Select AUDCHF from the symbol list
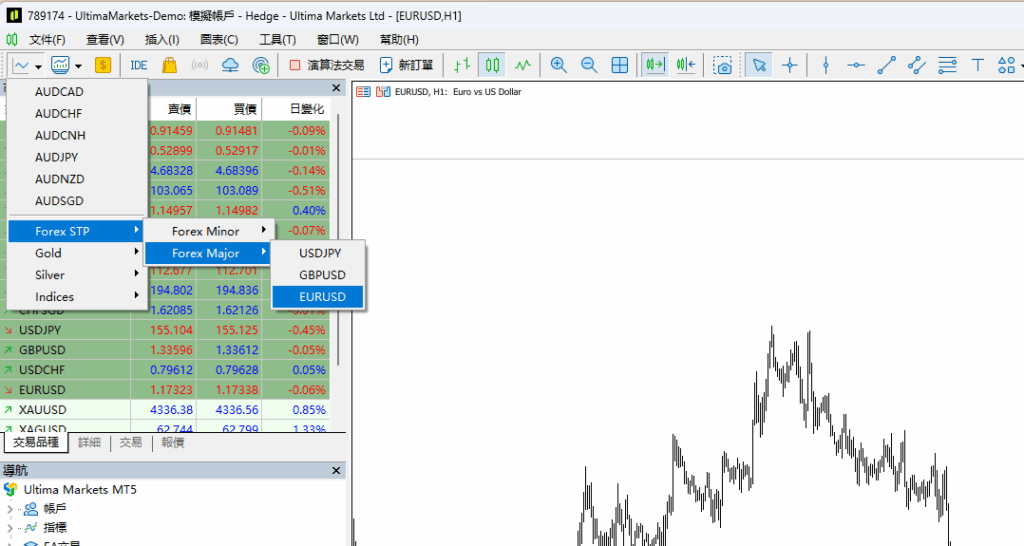Viewport: 1024px width, 546px height. pyautogui.click(x=77, y=114)
